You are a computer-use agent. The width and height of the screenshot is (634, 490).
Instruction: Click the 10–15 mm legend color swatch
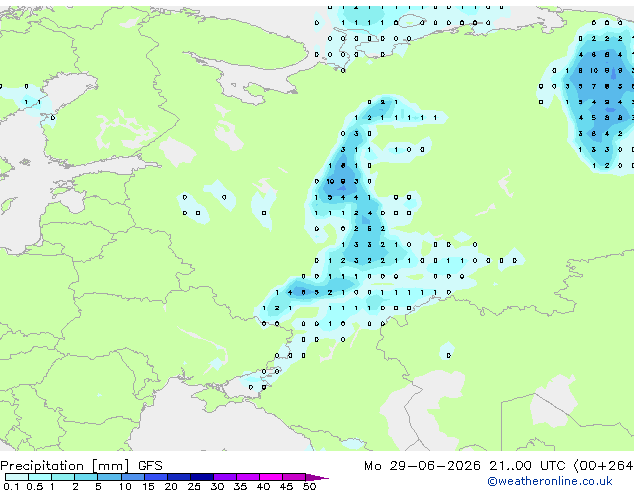tap(133, 477)
